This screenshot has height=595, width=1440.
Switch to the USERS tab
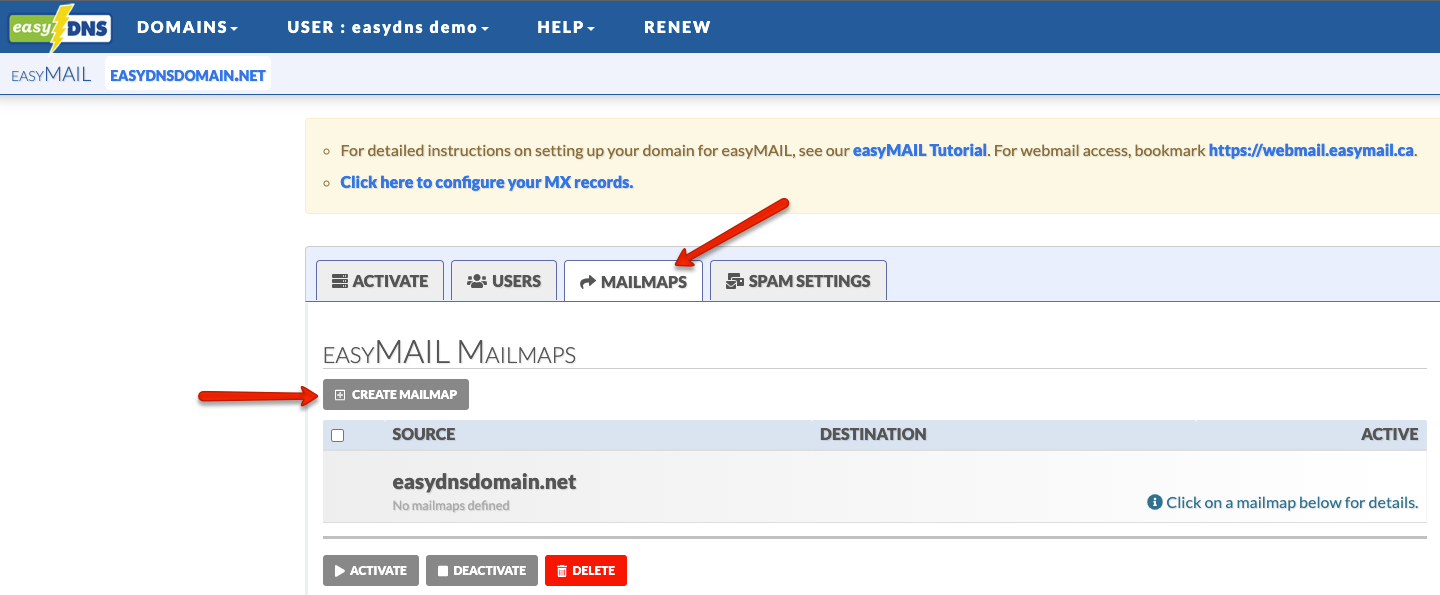(504, 281)
